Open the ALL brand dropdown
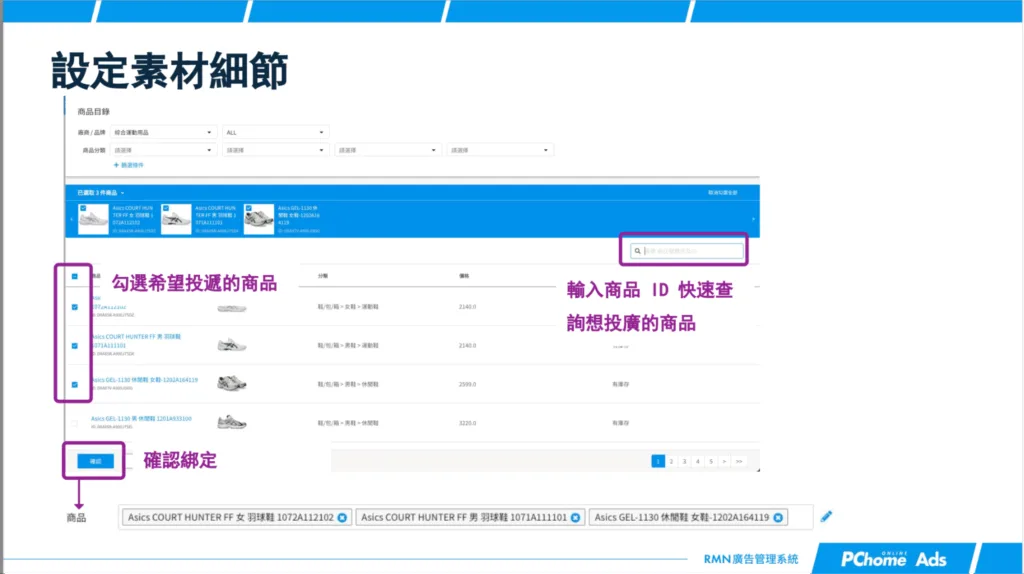The width and height of the screenshot is (1024, 574). (x=274, y=133)
